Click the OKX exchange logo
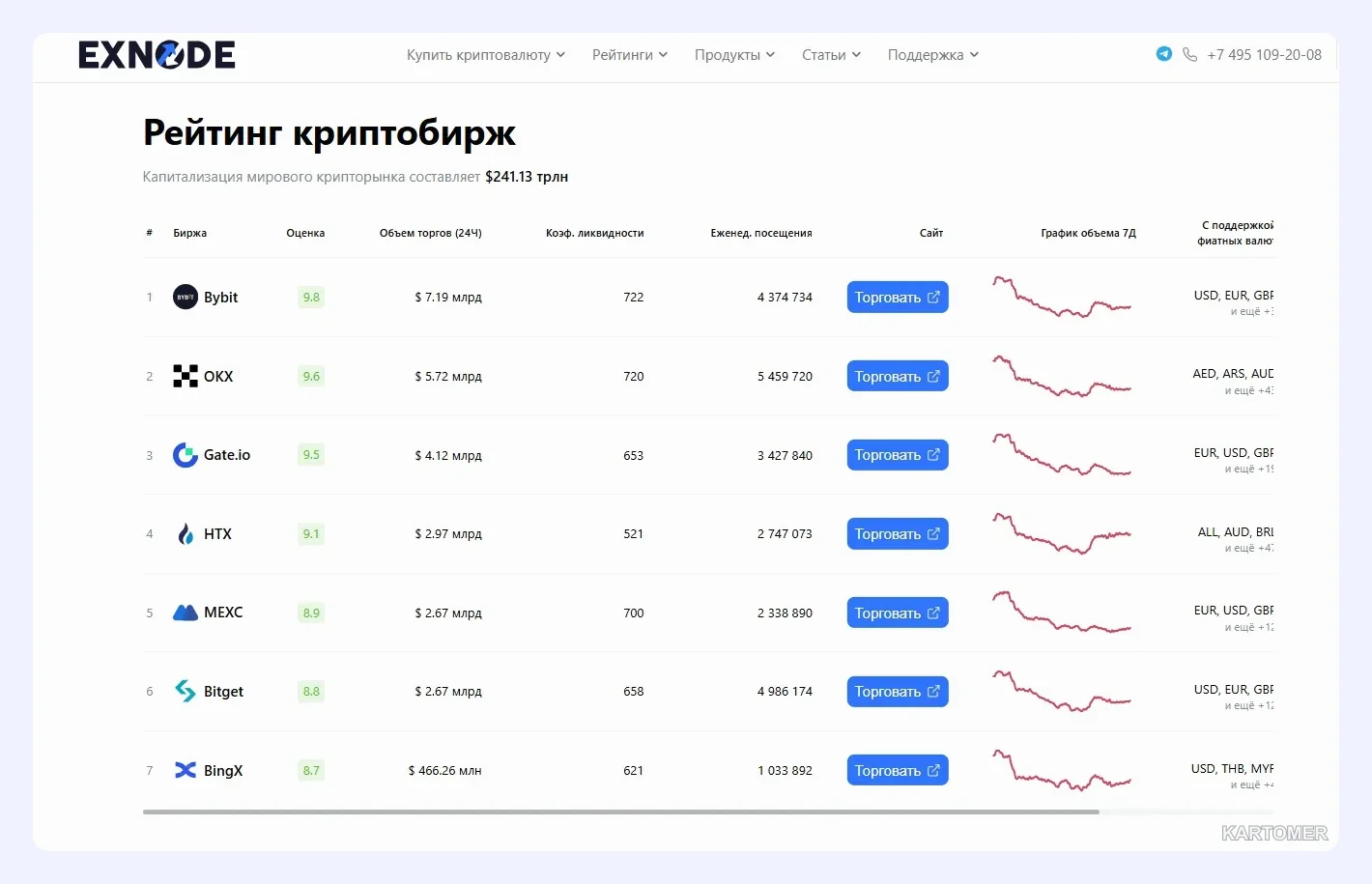Image resolution: width=1372 pixels, height=884 pixels. tap(186, 377)
